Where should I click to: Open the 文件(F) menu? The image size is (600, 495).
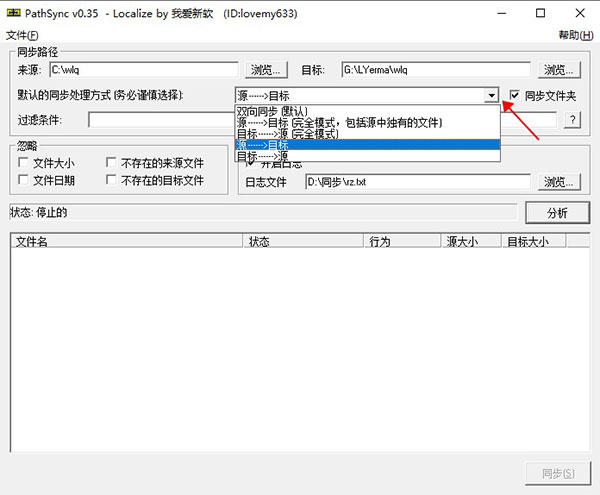(22, 36)
